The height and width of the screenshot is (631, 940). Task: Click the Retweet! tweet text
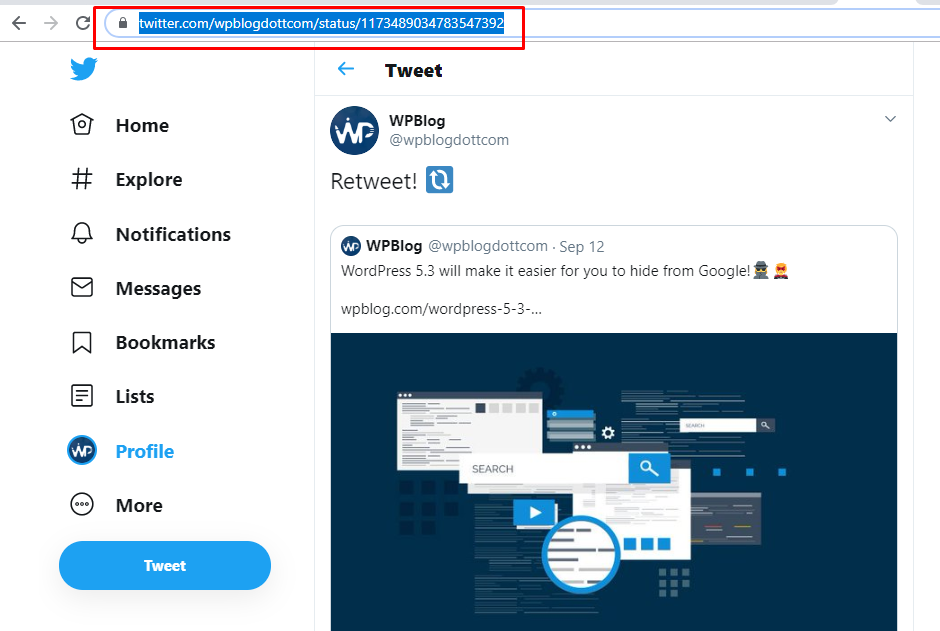[x=373, y=181]
